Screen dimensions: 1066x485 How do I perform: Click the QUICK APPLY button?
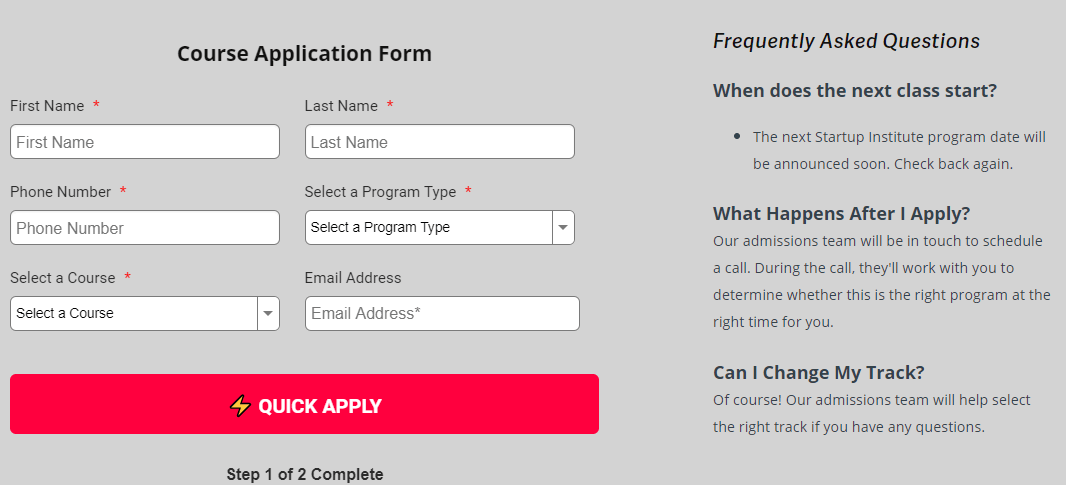(304, 404)
